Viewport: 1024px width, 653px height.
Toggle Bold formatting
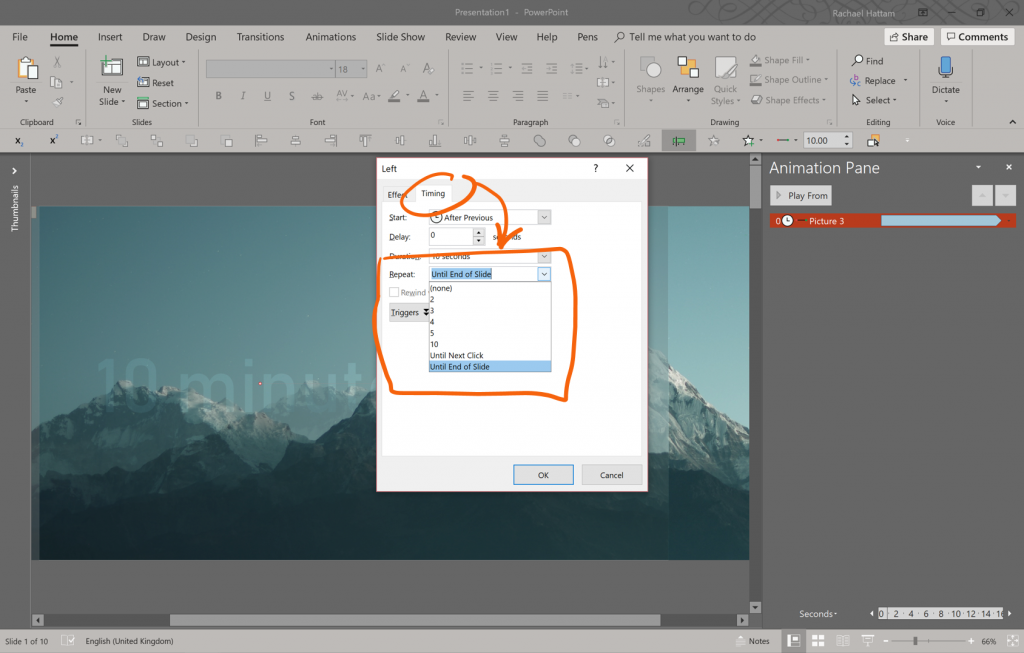click(x=218, y=96)
